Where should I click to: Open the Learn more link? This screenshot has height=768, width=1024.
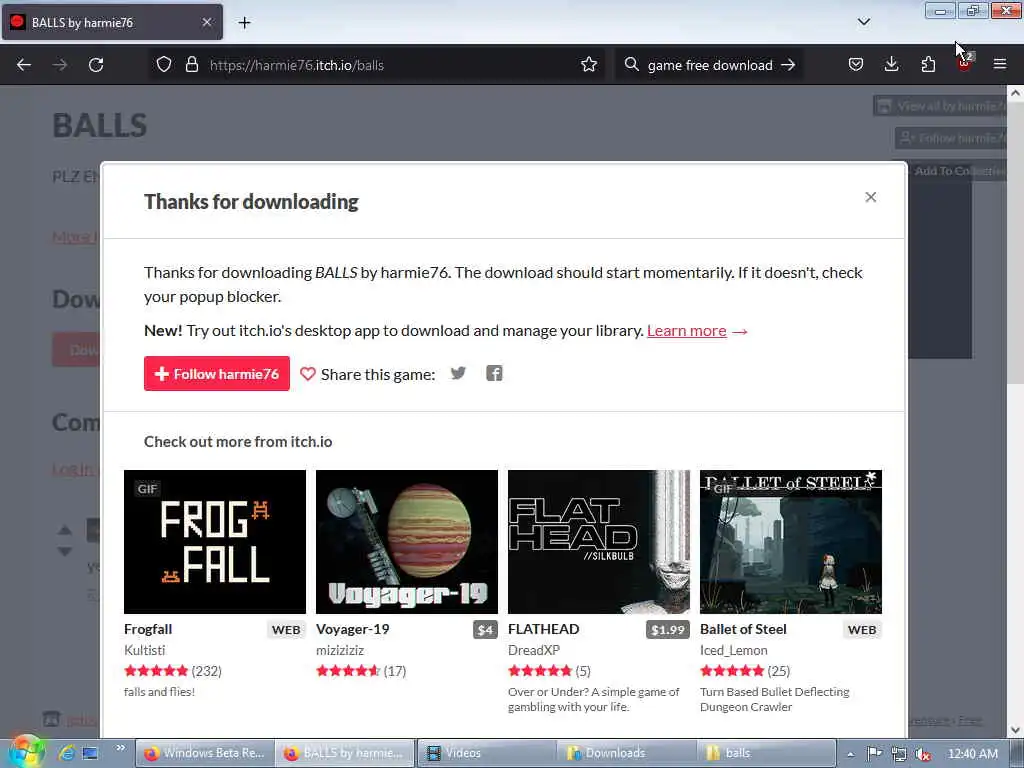tap(686, 330)
